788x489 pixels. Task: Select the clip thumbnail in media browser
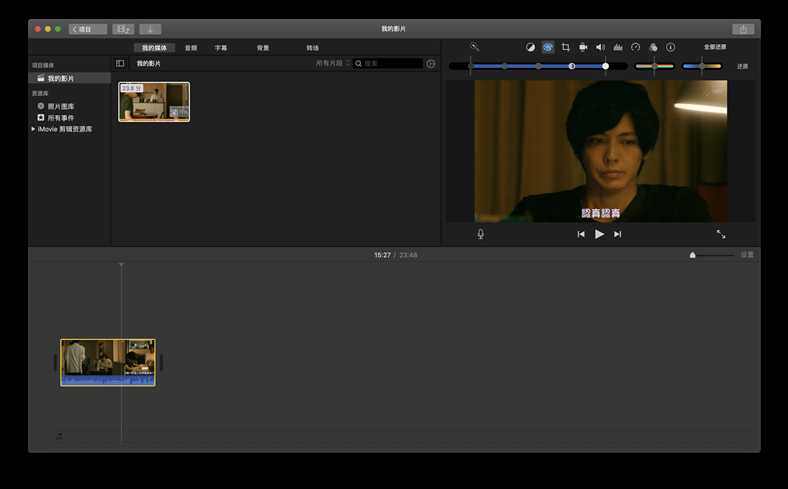click(154, 102)
